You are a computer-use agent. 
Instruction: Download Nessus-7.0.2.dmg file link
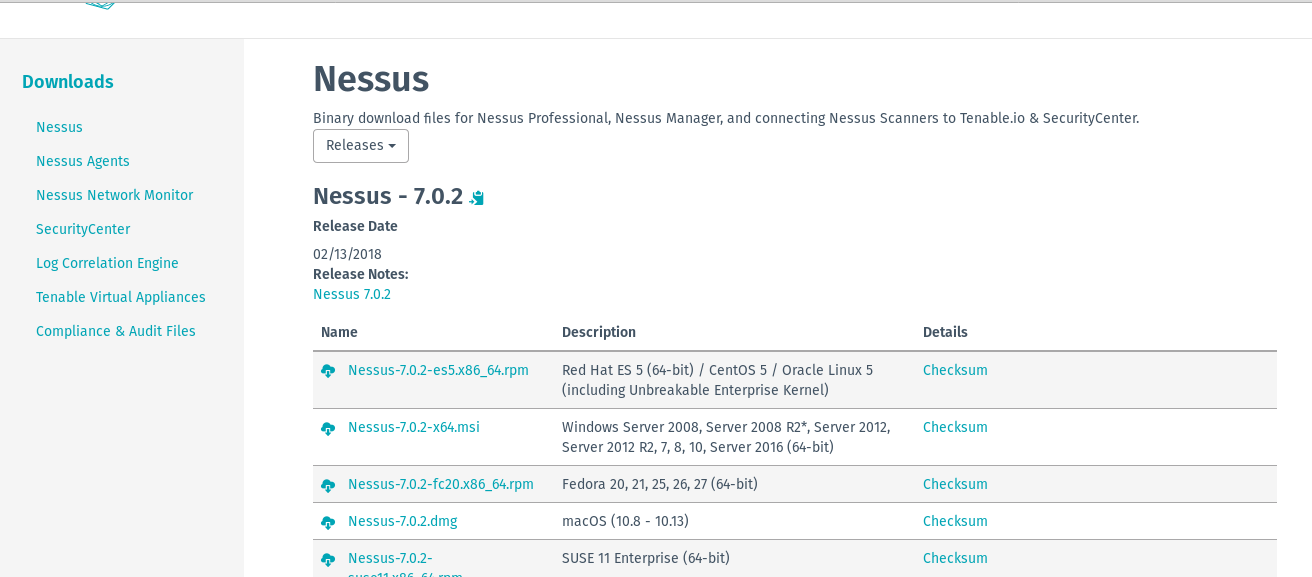pos(402,521)
